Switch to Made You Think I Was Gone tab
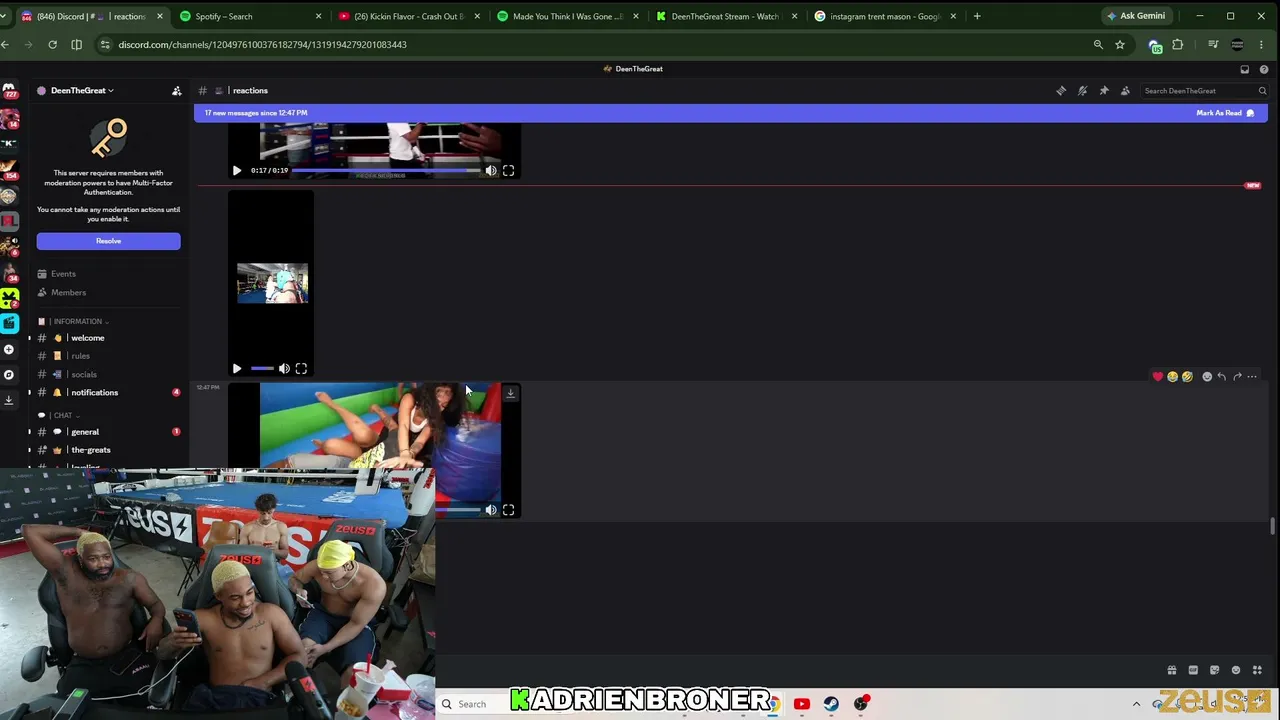1280x720 pixels. pos(567,16)
